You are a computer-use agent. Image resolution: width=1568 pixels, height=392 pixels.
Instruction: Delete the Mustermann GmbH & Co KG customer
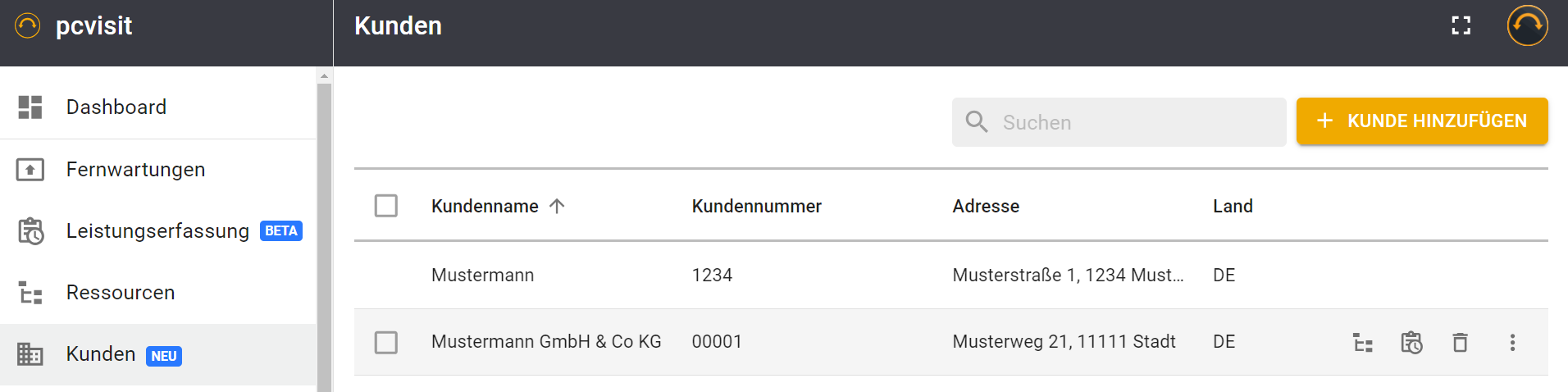pos(1460,343)
